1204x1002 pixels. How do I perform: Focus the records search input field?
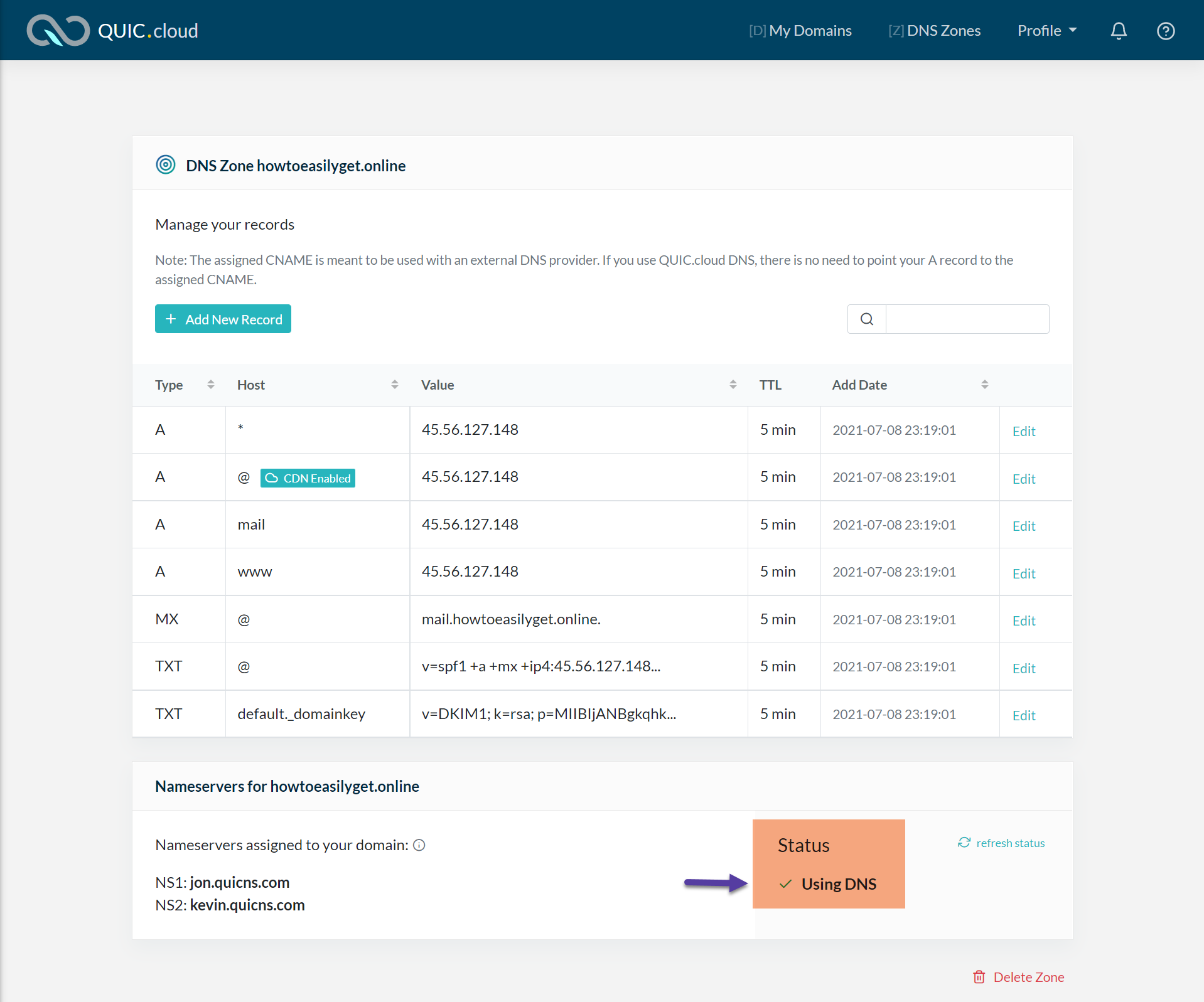click(967, 319)
